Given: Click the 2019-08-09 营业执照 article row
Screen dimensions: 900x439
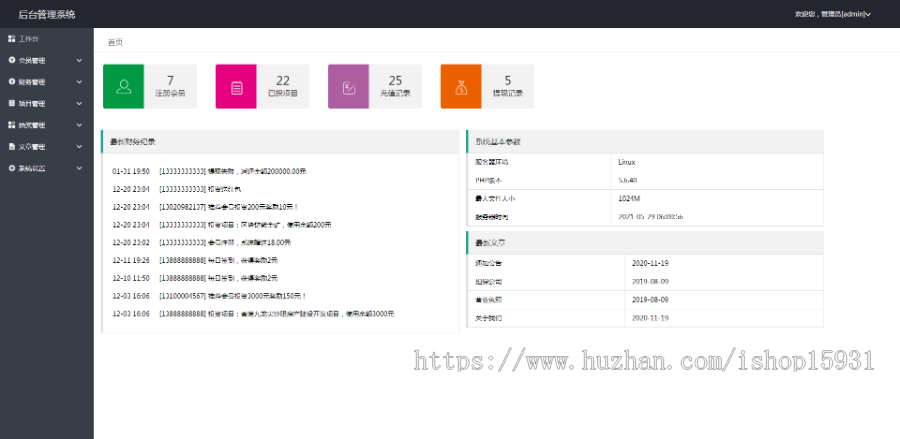Looking at the screenshot, I should (644, 299).
